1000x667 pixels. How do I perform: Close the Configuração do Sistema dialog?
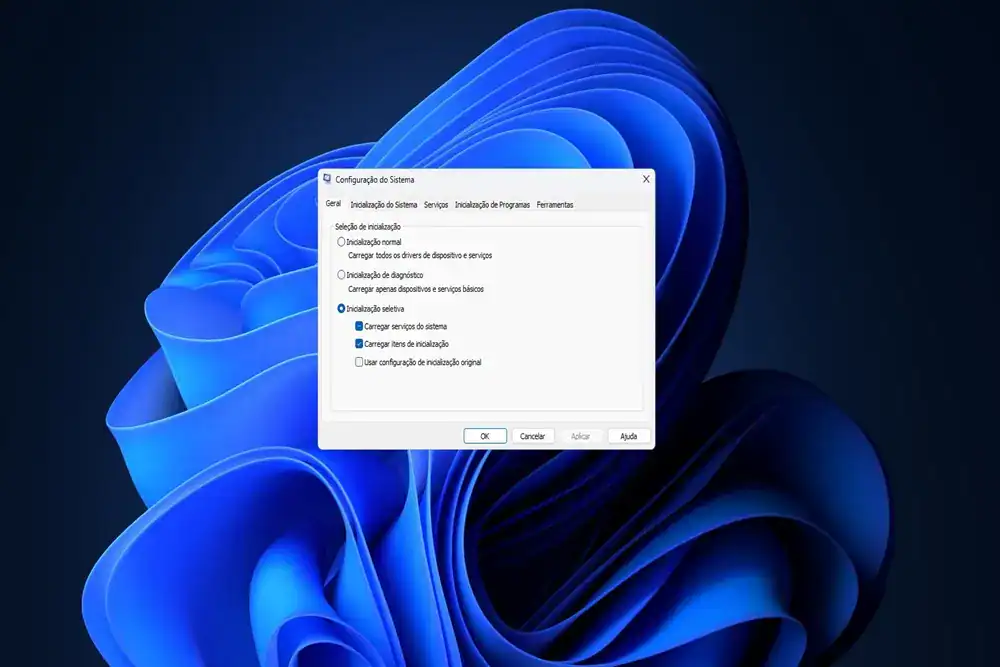pos(646,179)
